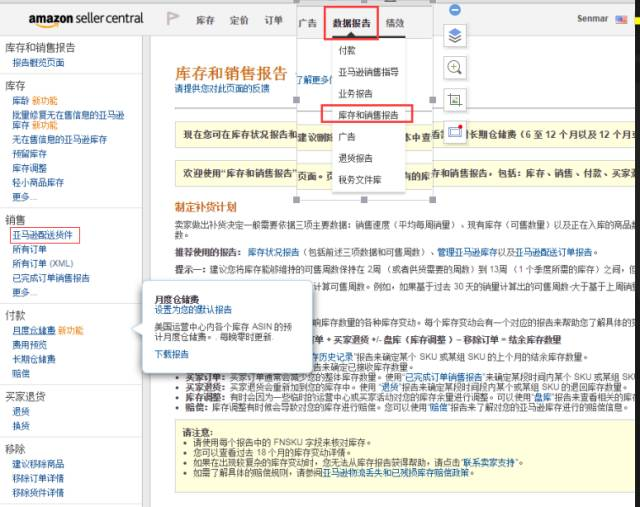
Task: Open 月度仓储费 under 付款 in sidebar
Action: [x=34, y=331]
